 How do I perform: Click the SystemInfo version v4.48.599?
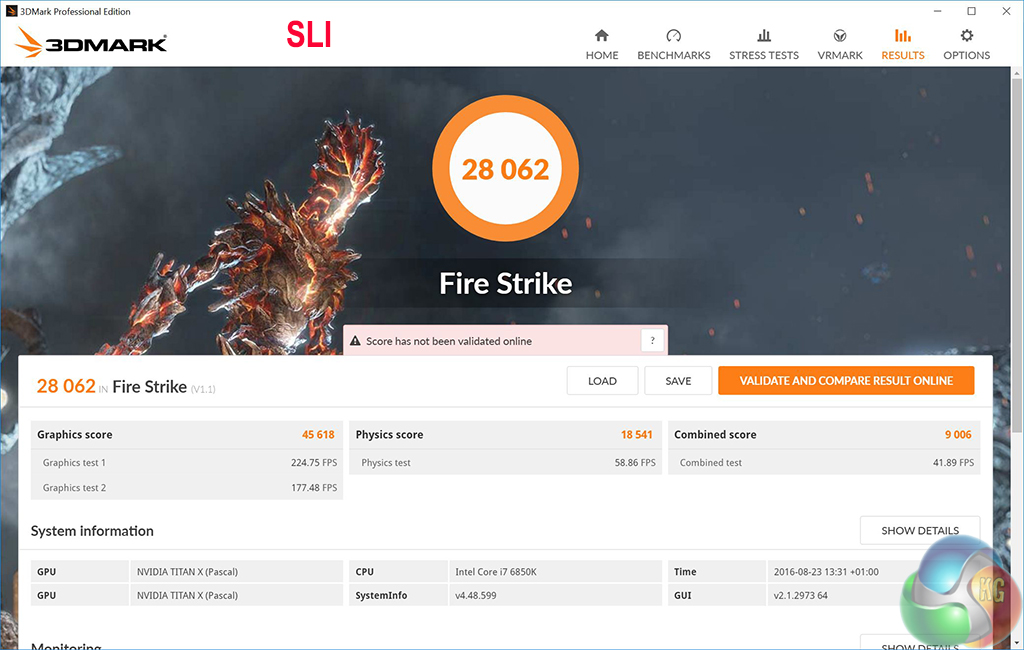point(475,595)
